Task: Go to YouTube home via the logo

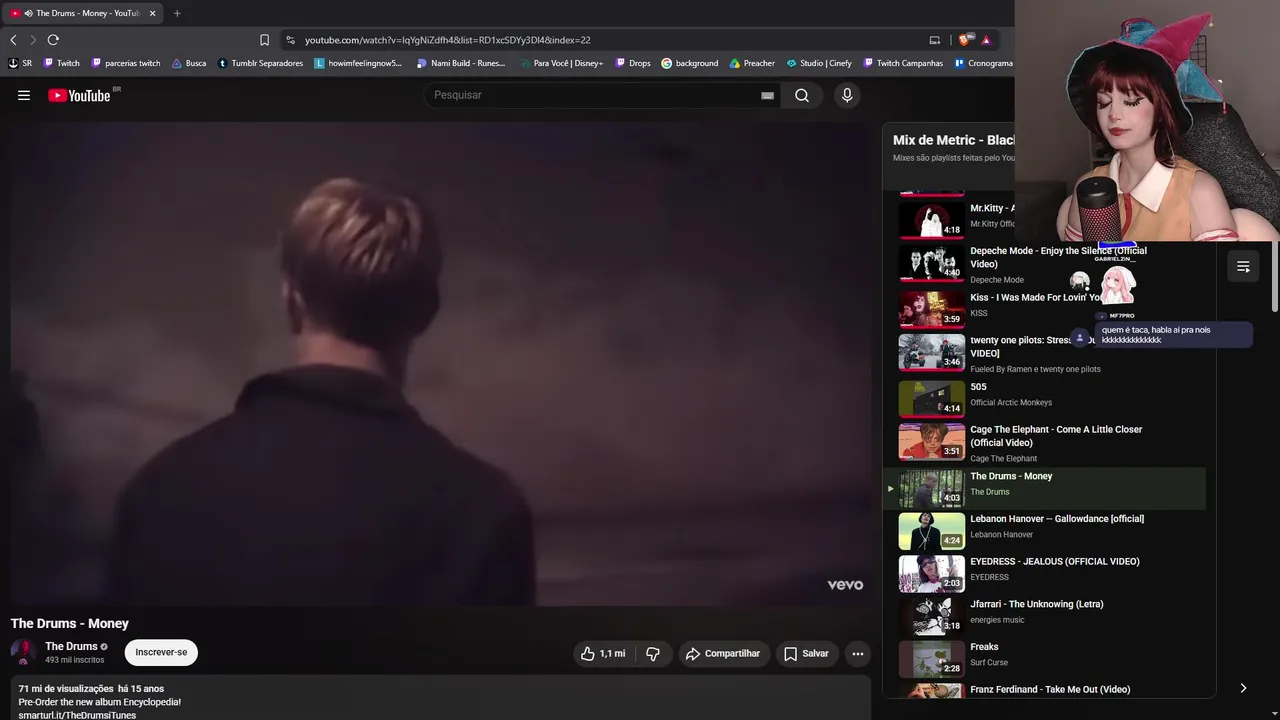Action: [x=79, y=95]
